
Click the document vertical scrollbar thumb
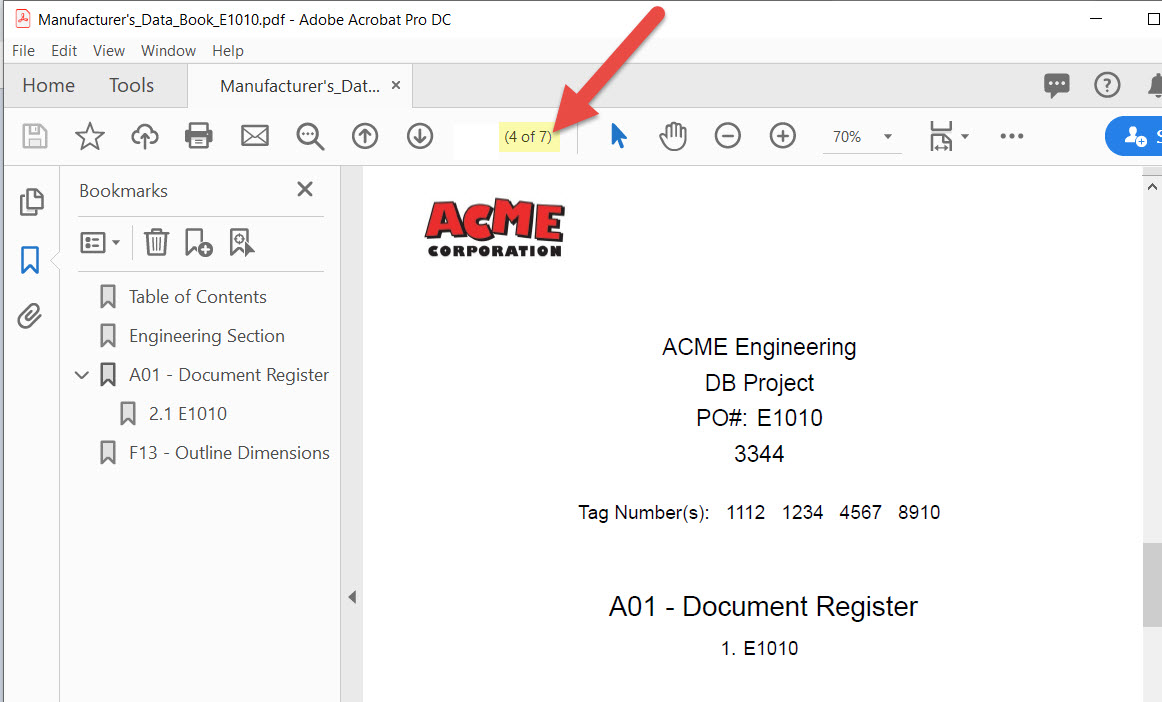[x=1152, y=585]
